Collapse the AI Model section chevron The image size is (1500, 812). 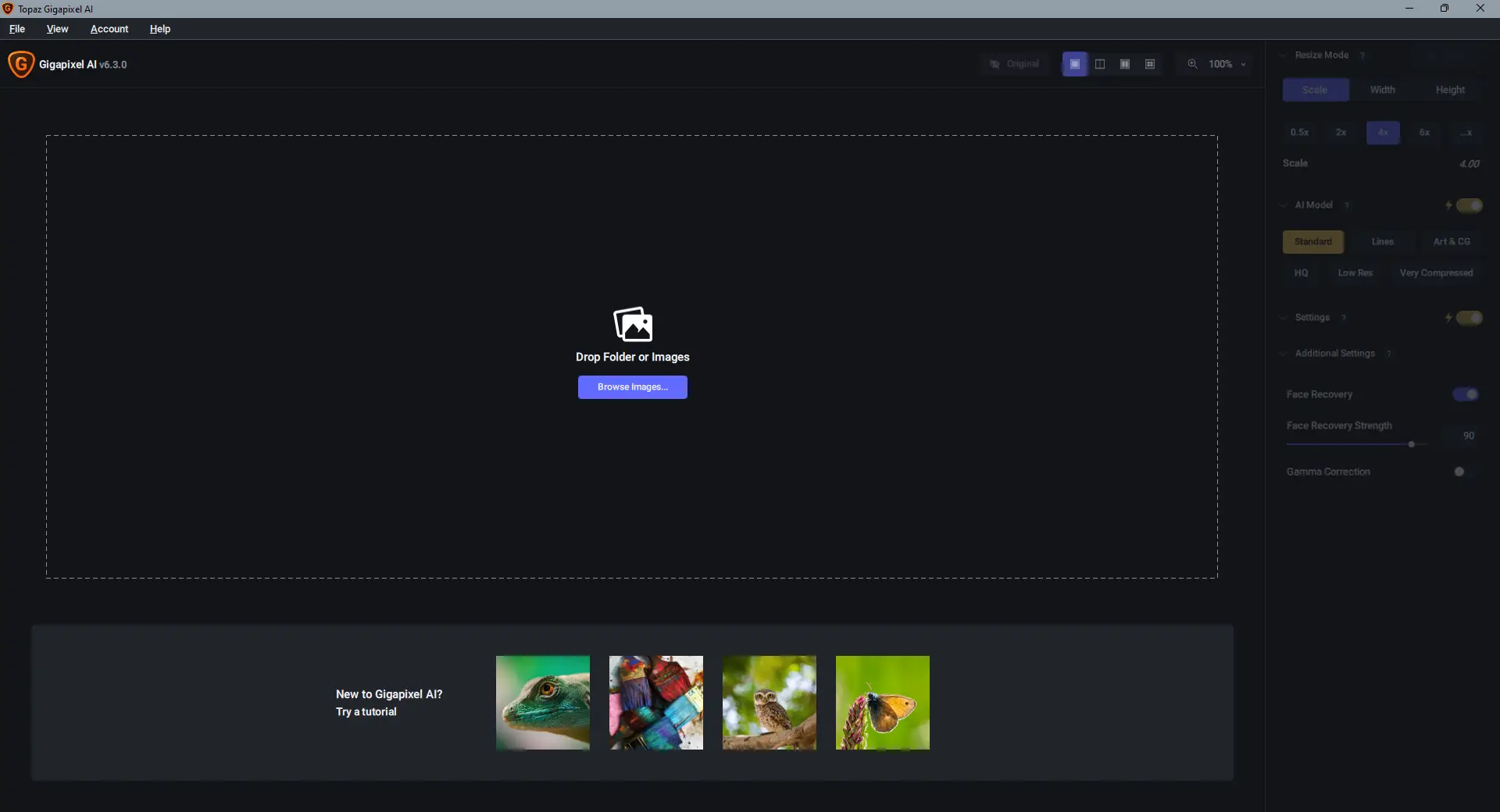pos(1283,205)
